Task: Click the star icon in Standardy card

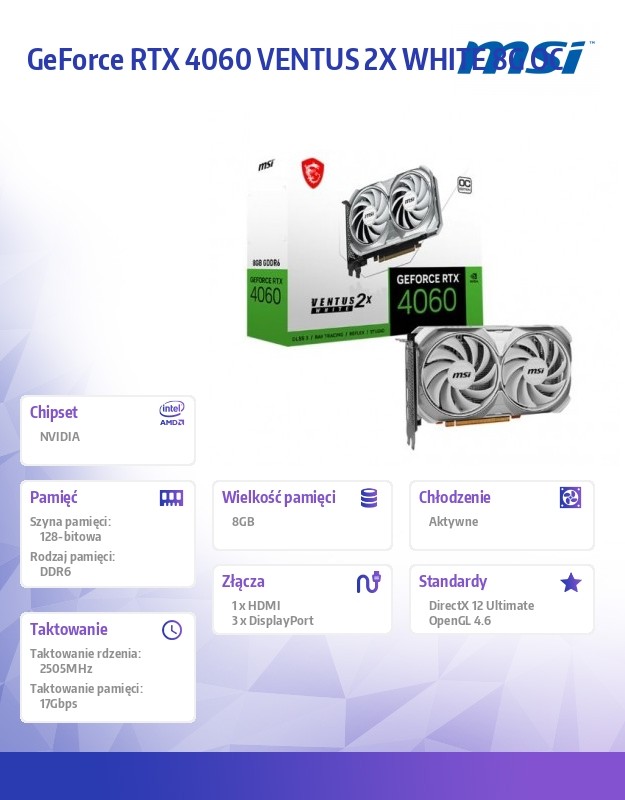Action: pos(571,582)
